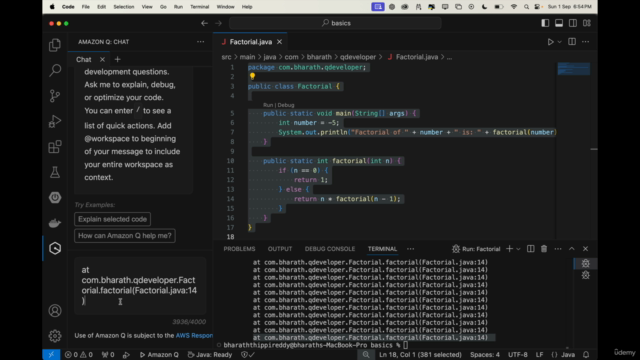Kill the terminal with the trash icon
640x360 pixels.
point(544,249)
